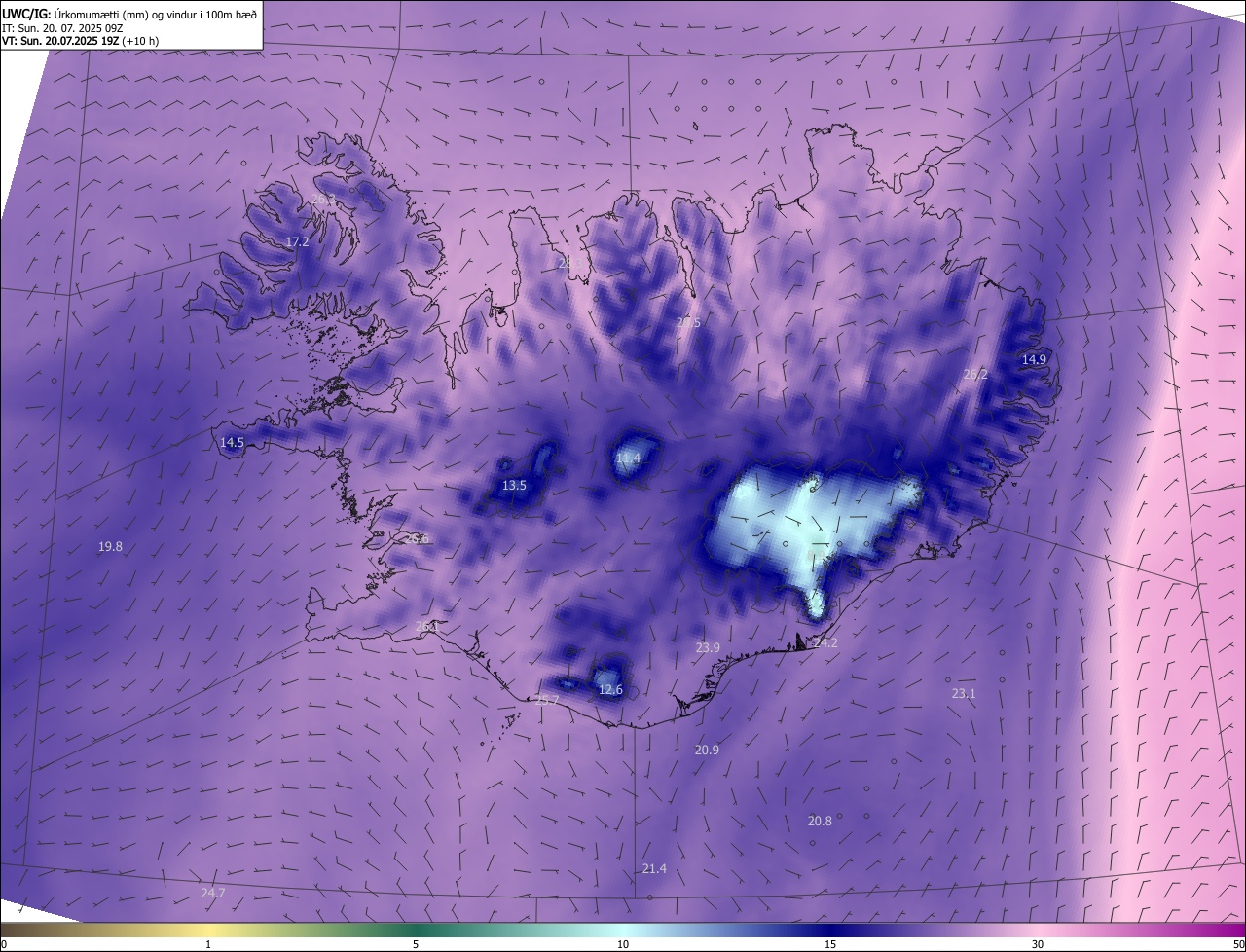Click the 12.6 value label
Image resolution: width=1246 pixels, height=952 pixels.
610,690
